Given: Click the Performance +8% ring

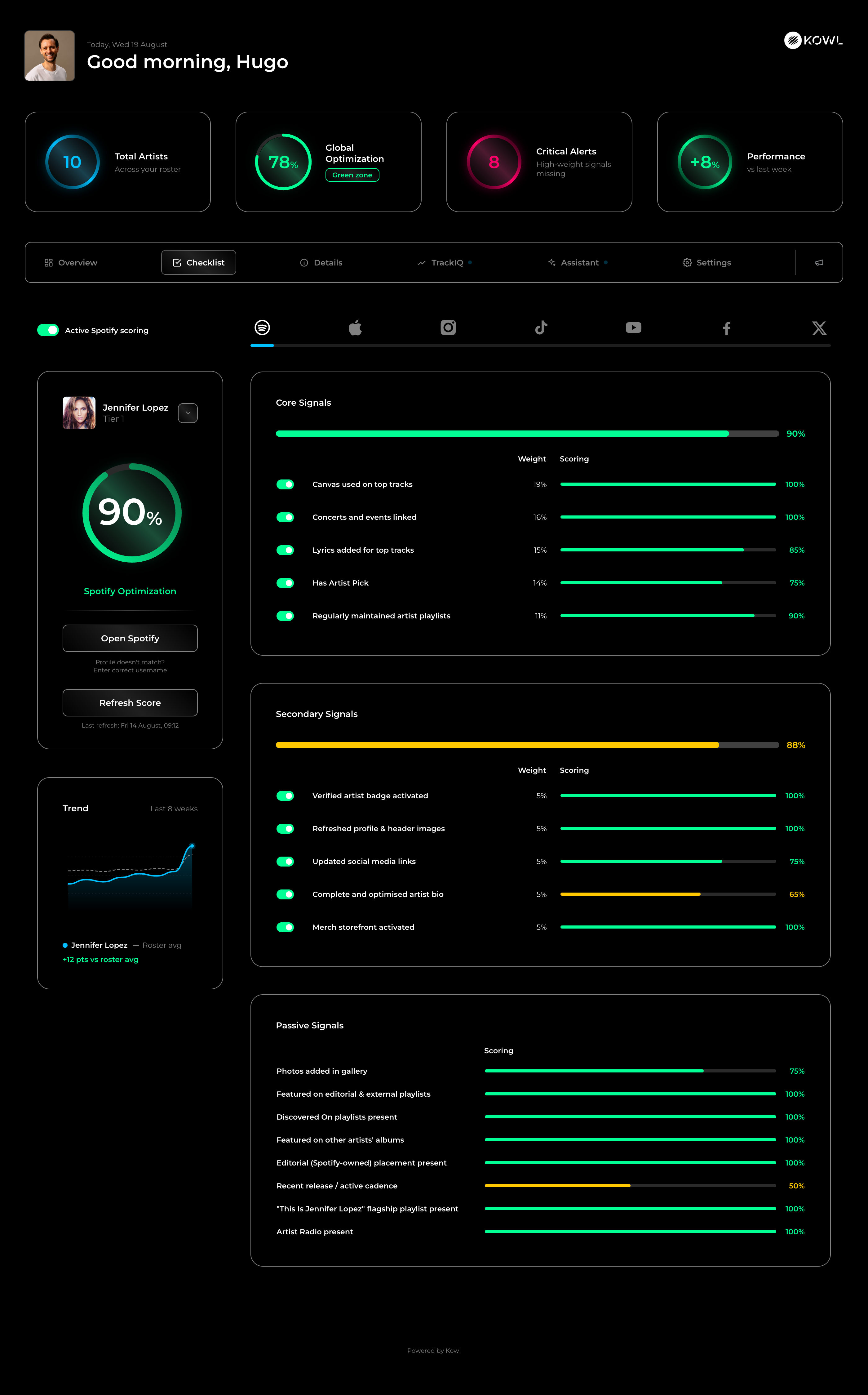Looking at the screenshot, I should pos(705,162).
